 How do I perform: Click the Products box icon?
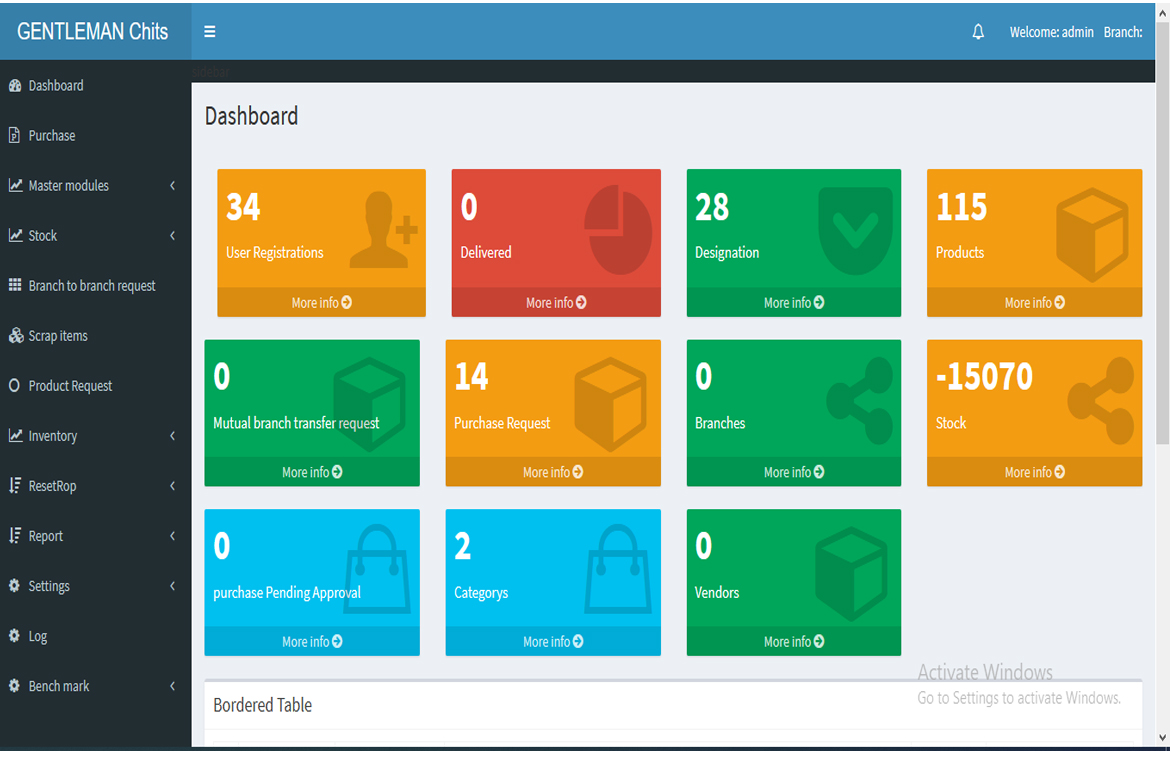pos(1092,232)
